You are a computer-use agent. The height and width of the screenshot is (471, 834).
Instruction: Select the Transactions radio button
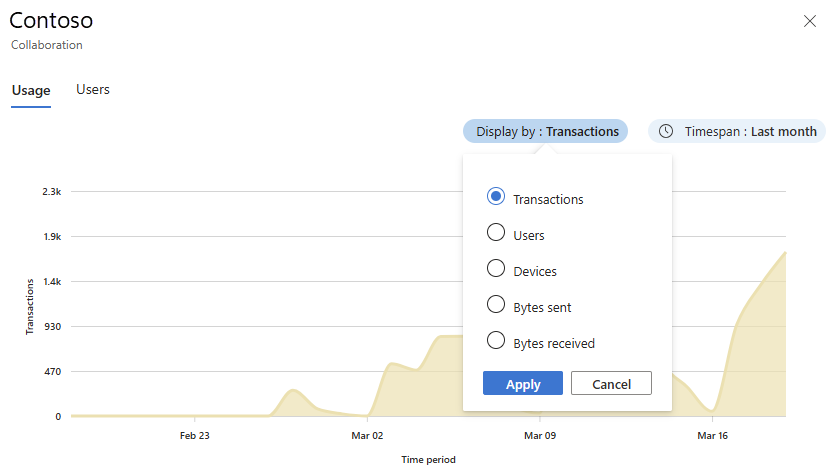point(495,197)
